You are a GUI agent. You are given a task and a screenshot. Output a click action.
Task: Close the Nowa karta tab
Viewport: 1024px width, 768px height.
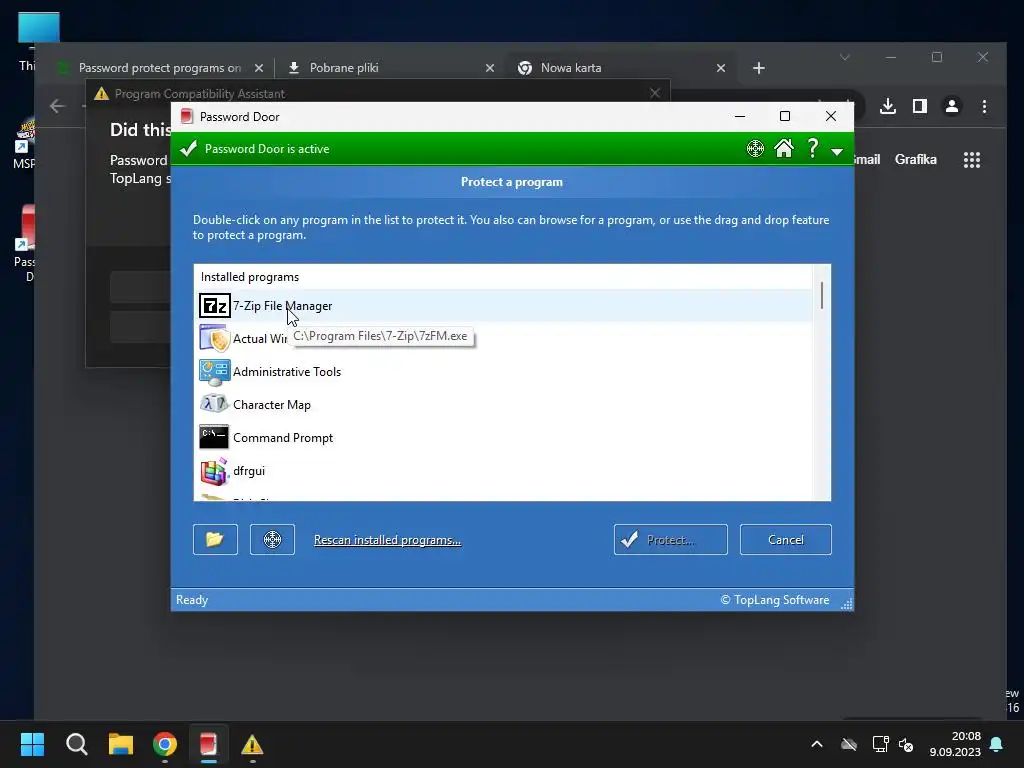coord(721,68)
